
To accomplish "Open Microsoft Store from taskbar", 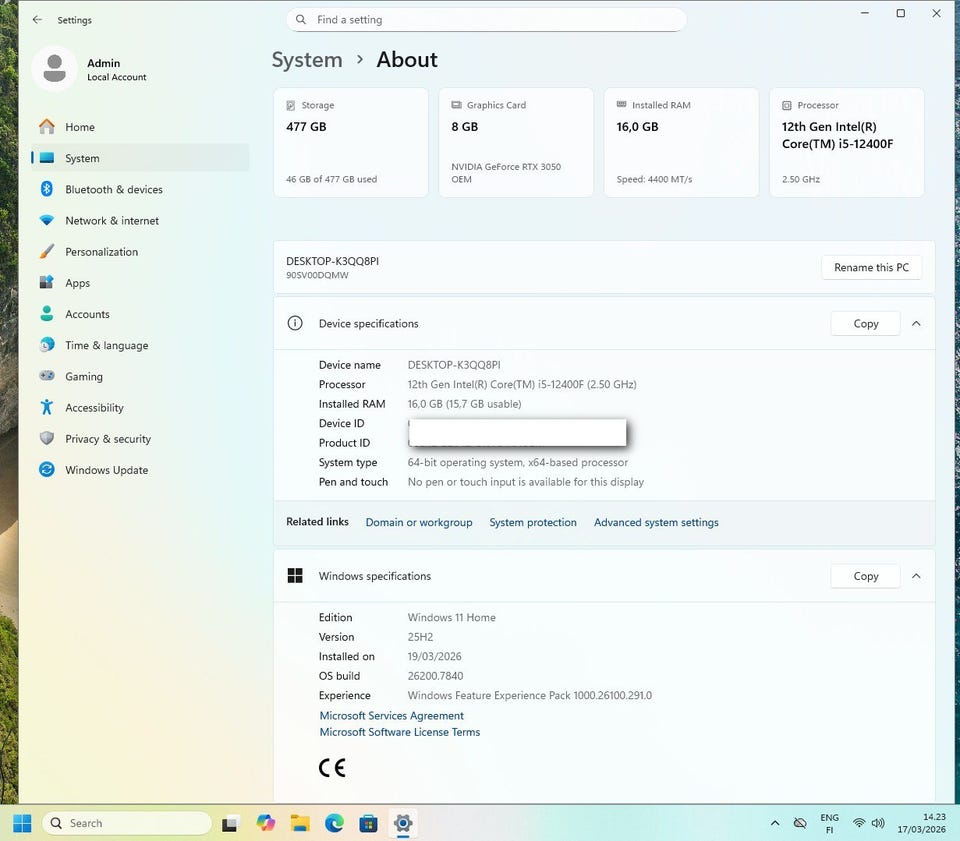I will pos(369,823).
